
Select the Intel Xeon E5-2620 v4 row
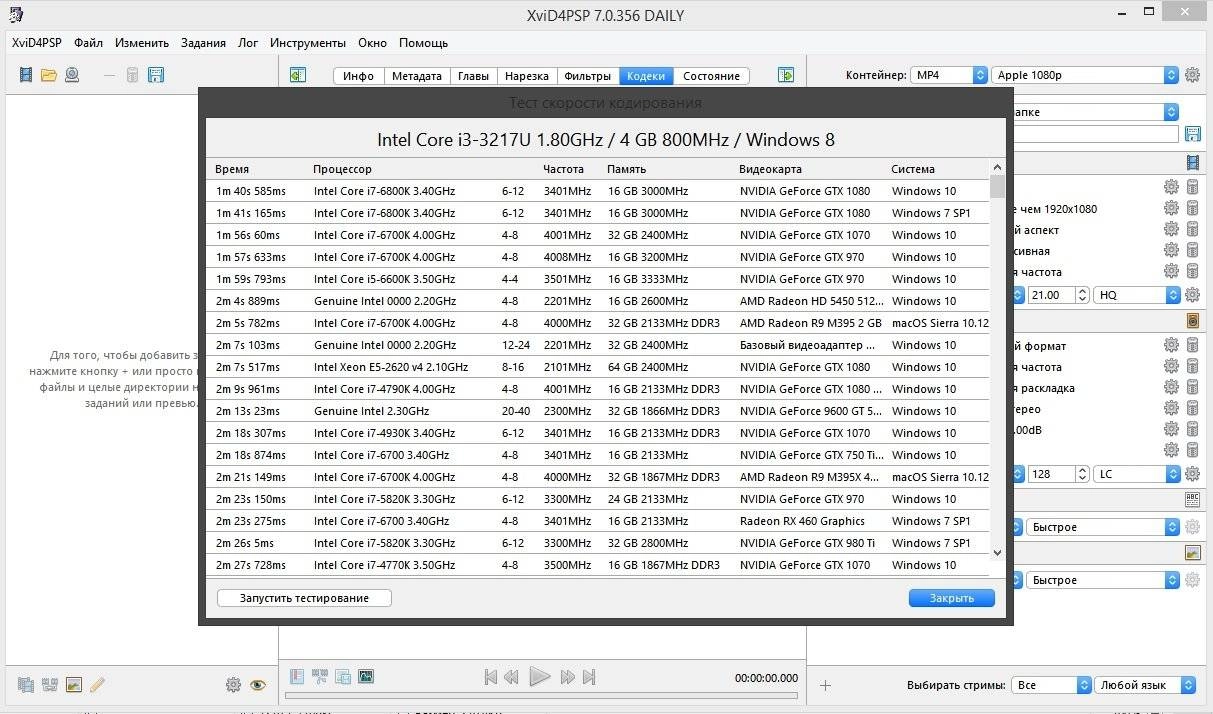tap(598, 367)
